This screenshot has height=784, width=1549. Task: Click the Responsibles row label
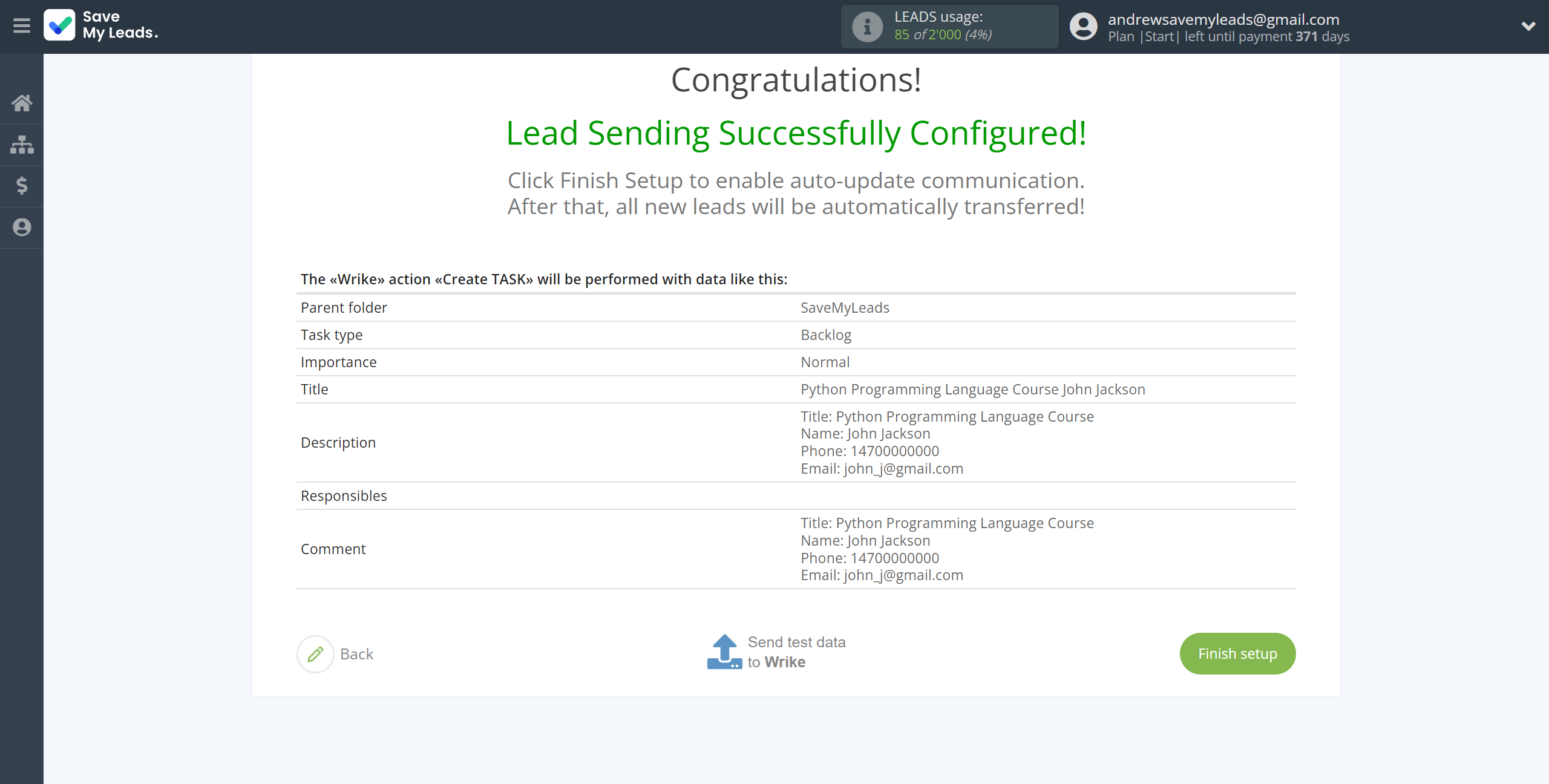pos(344,495)
